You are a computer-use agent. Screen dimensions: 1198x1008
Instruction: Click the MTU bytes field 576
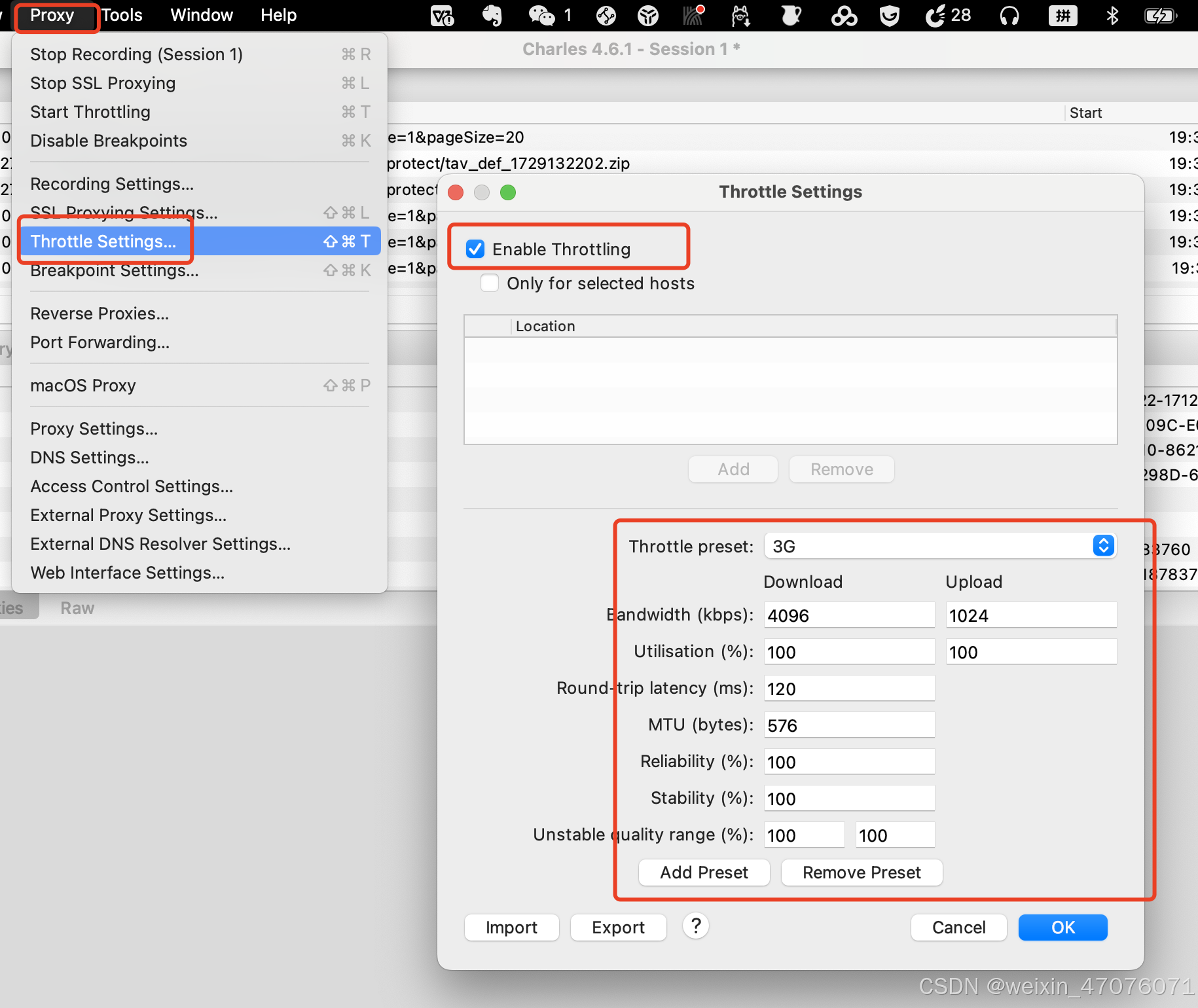point(850,725)
